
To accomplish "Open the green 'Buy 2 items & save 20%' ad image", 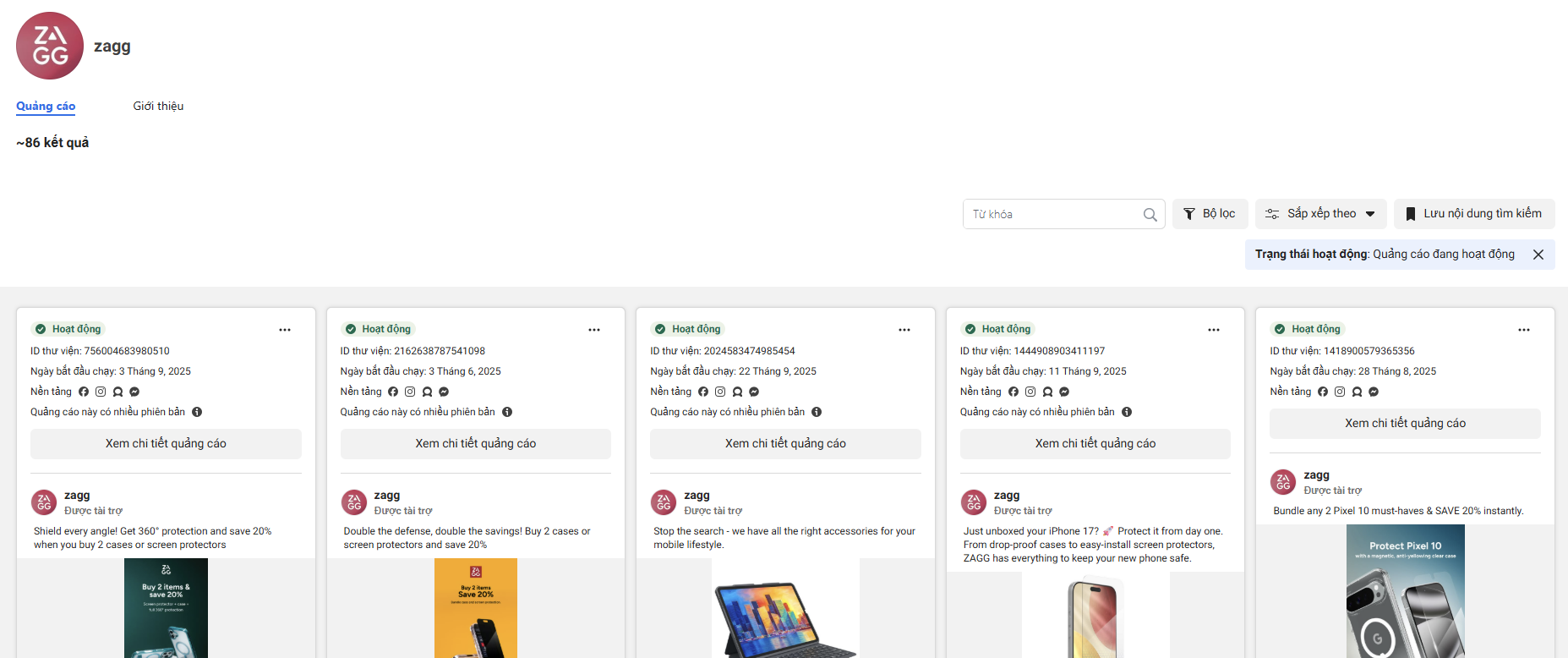I will click(x=166, y=608).
